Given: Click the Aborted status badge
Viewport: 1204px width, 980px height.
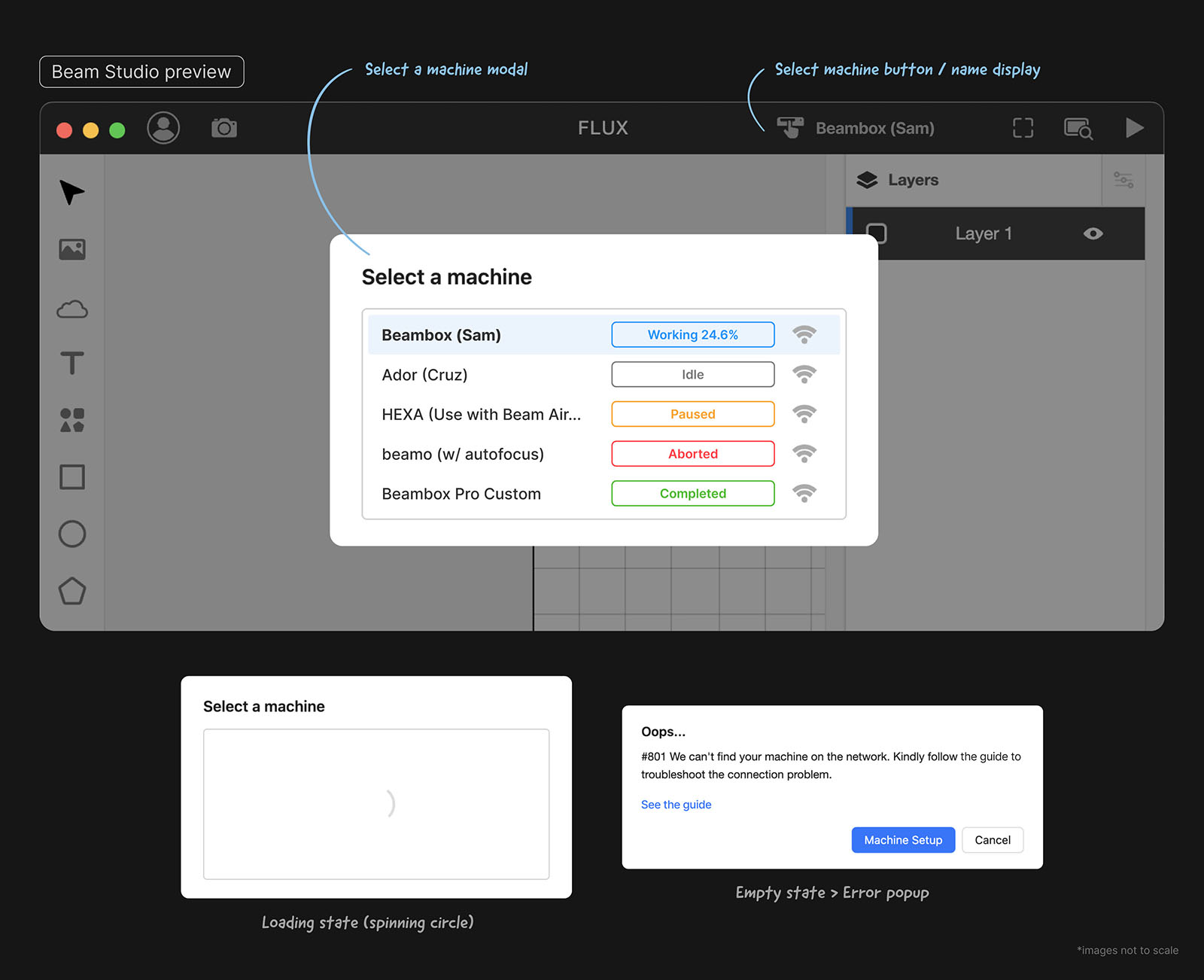Looking at the screenshot, I should 693,454.
